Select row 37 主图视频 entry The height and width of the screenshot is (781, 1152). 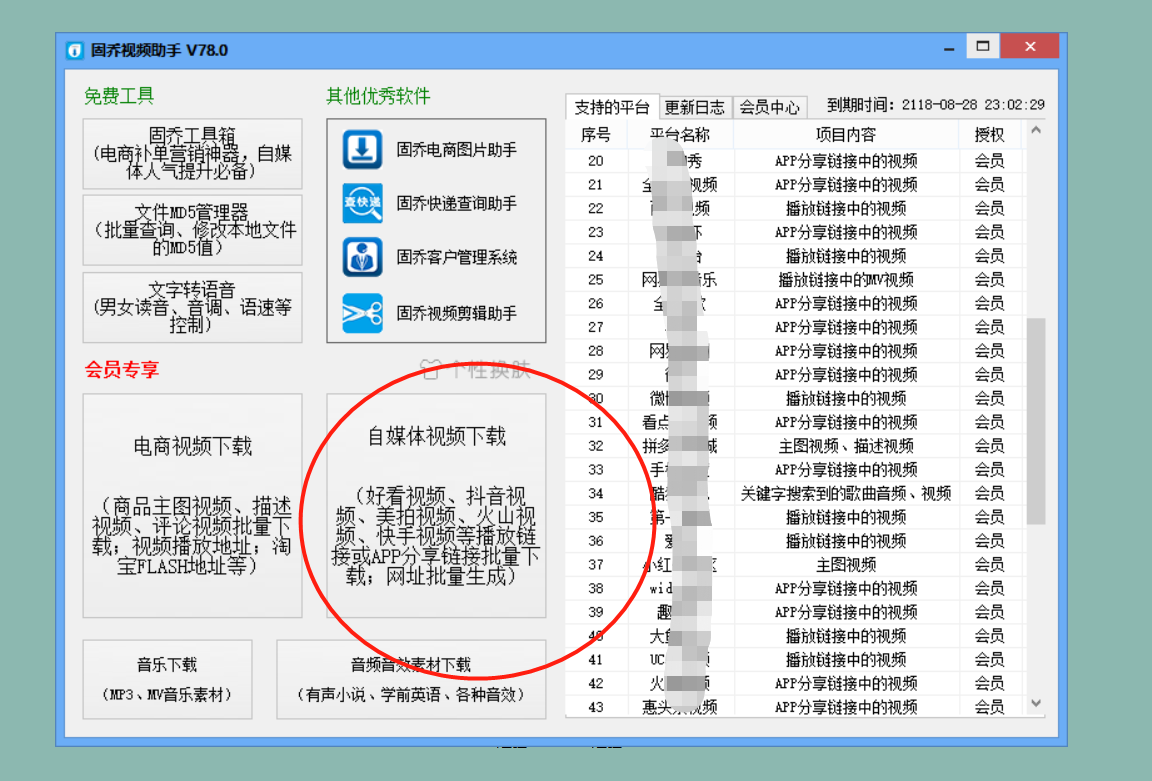pyautogui.click(x=795, y=565)
